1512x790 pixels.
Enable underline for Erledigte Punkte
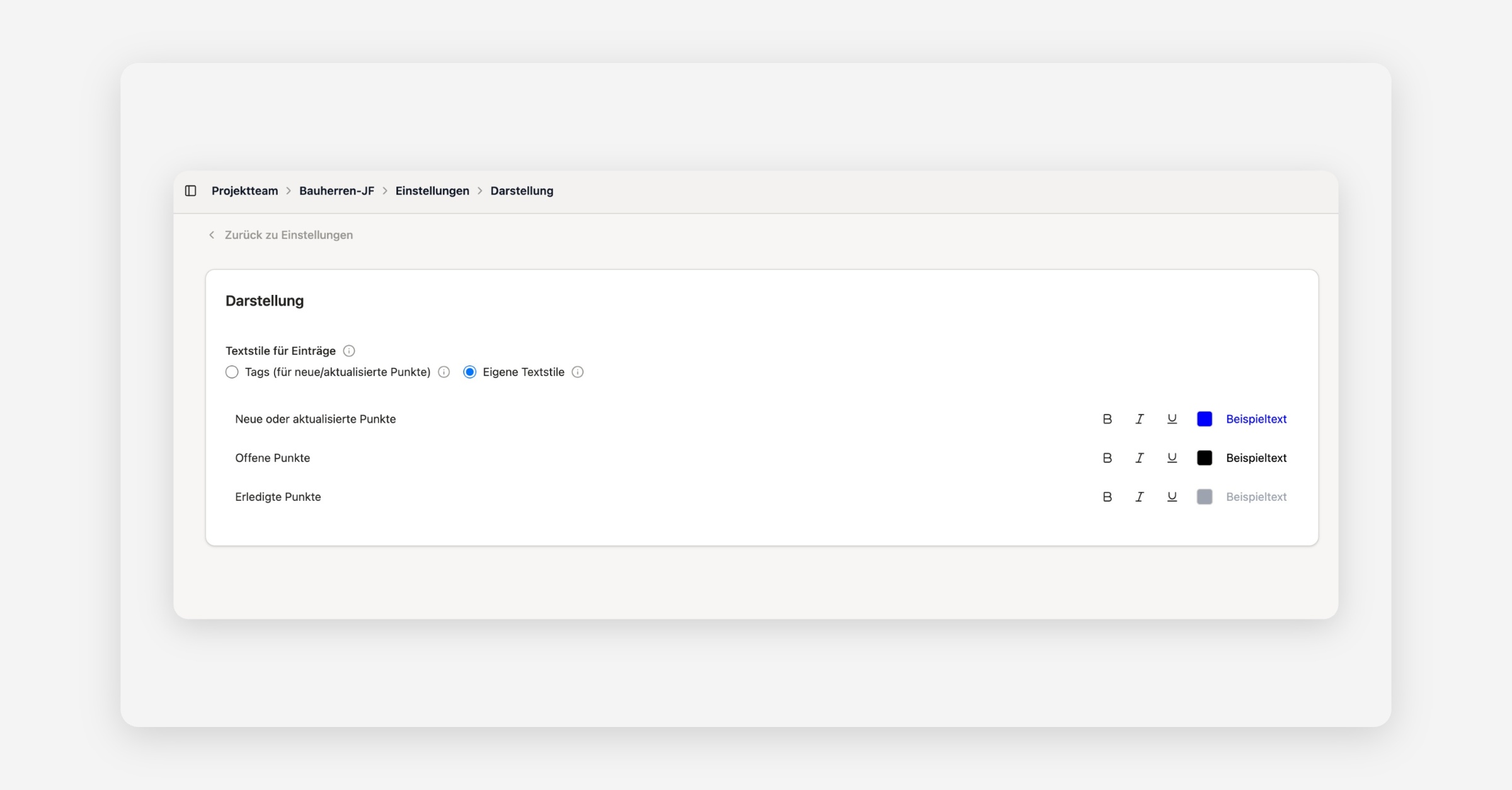tap(1172, 497)
